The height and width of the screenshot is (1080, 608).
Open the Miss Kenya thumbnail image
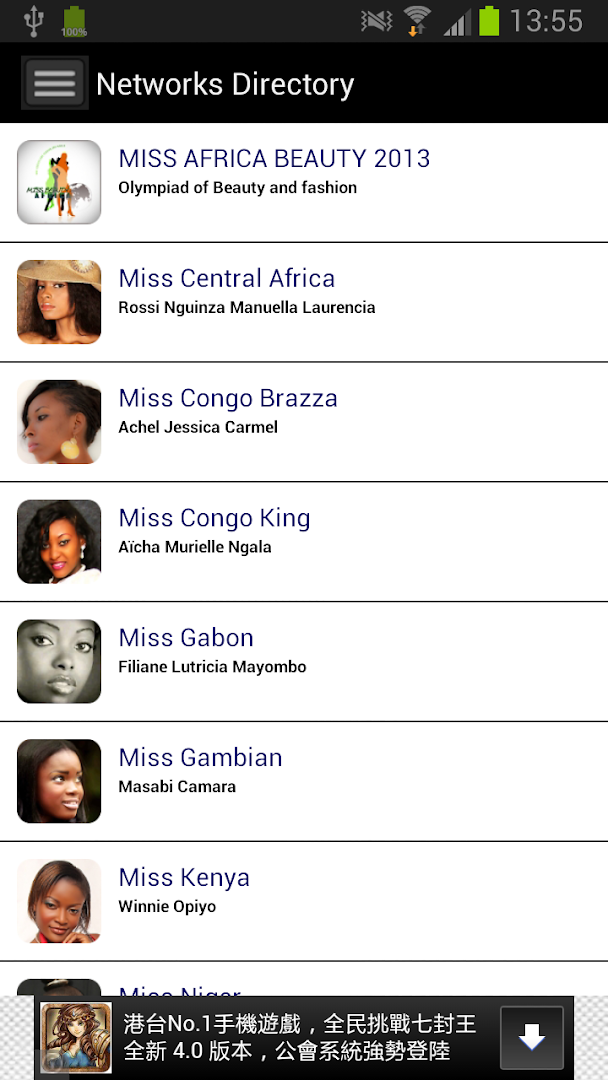click(x=59, y=902)
